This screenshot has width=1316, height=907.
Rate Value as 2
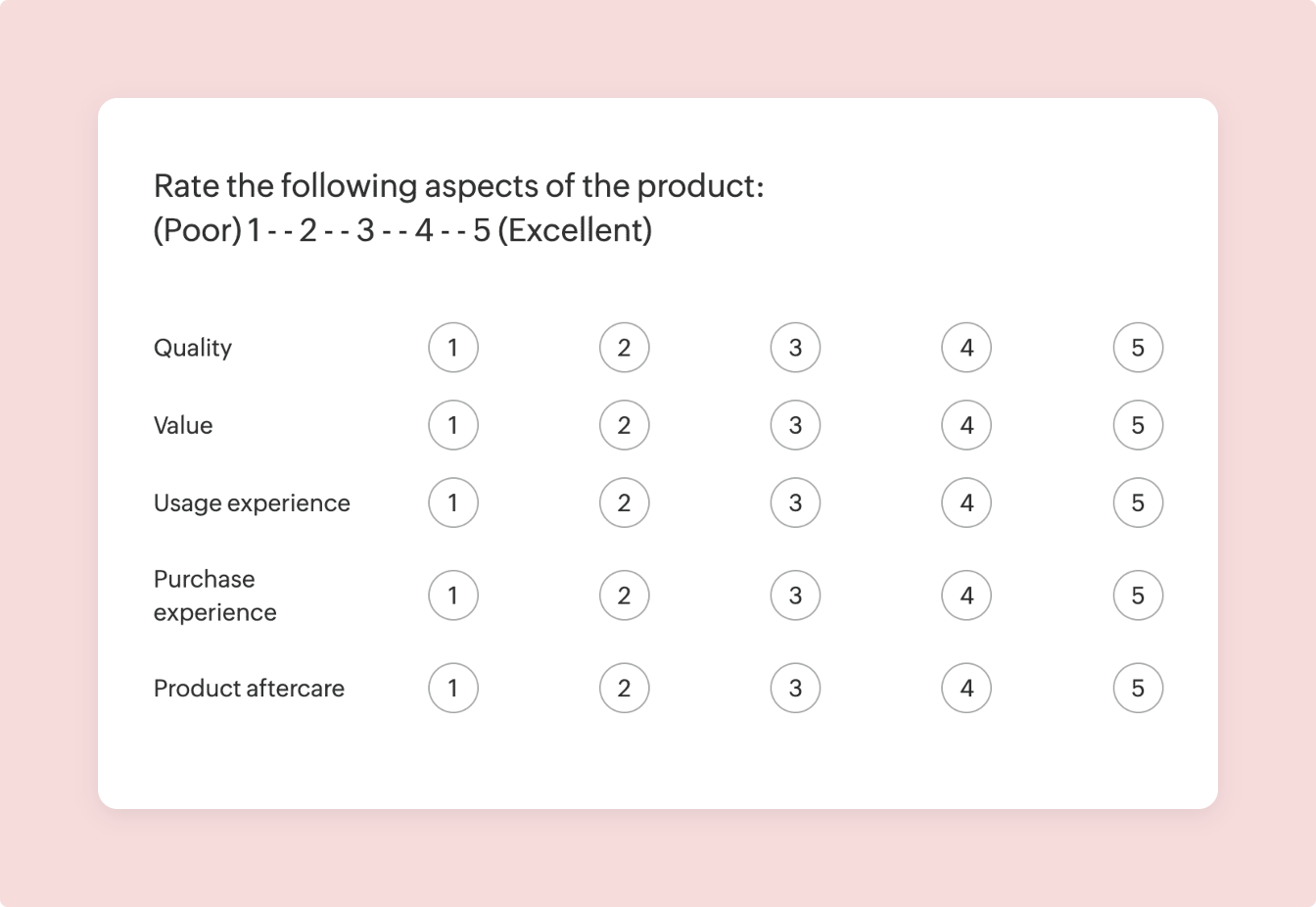point(624,425)
